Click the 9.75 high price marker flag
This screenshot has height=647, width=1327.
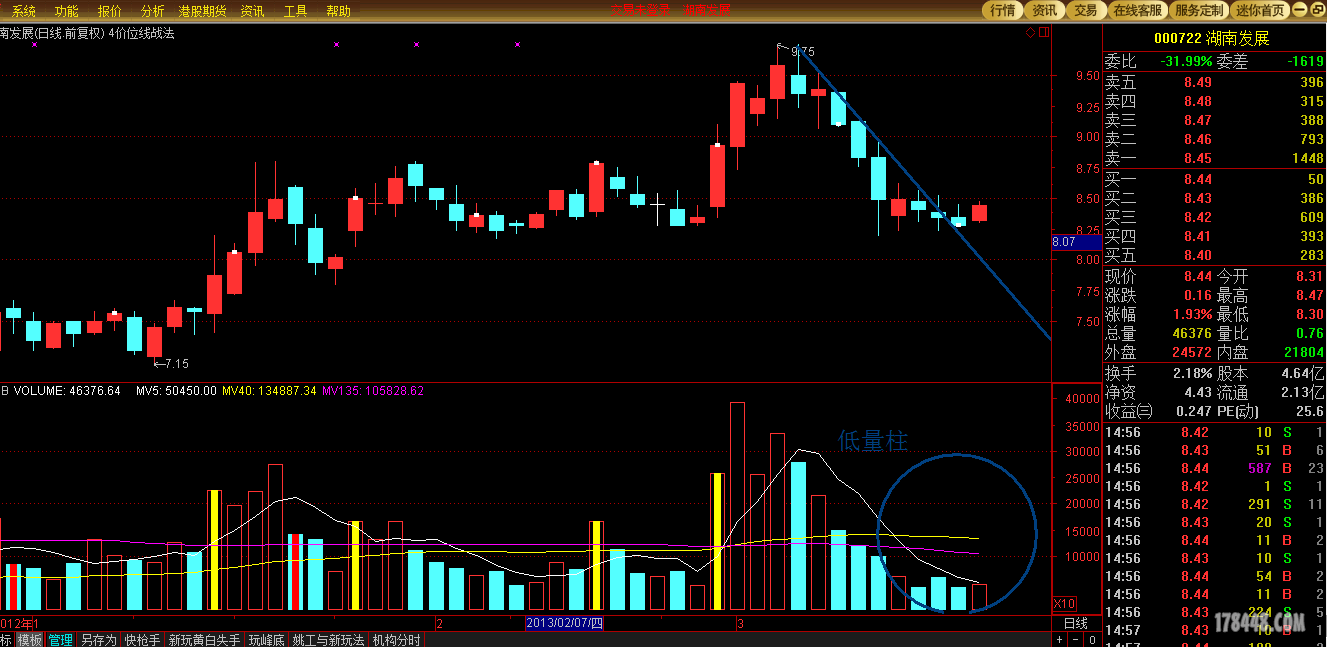[x=783, y=47]
